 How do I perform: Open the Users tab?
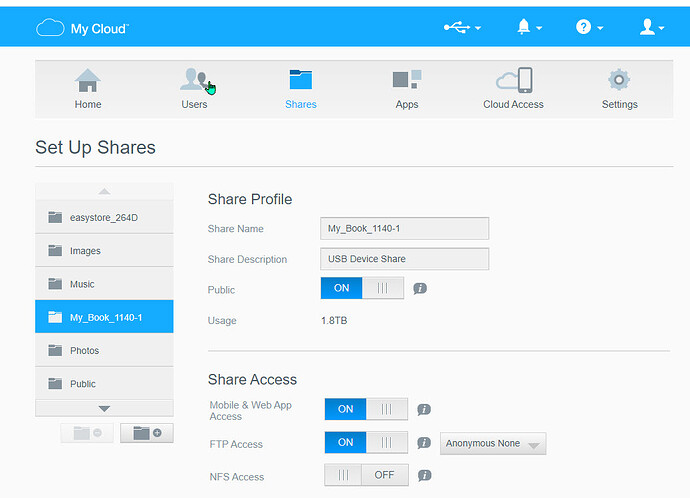(x=195, y=89)
